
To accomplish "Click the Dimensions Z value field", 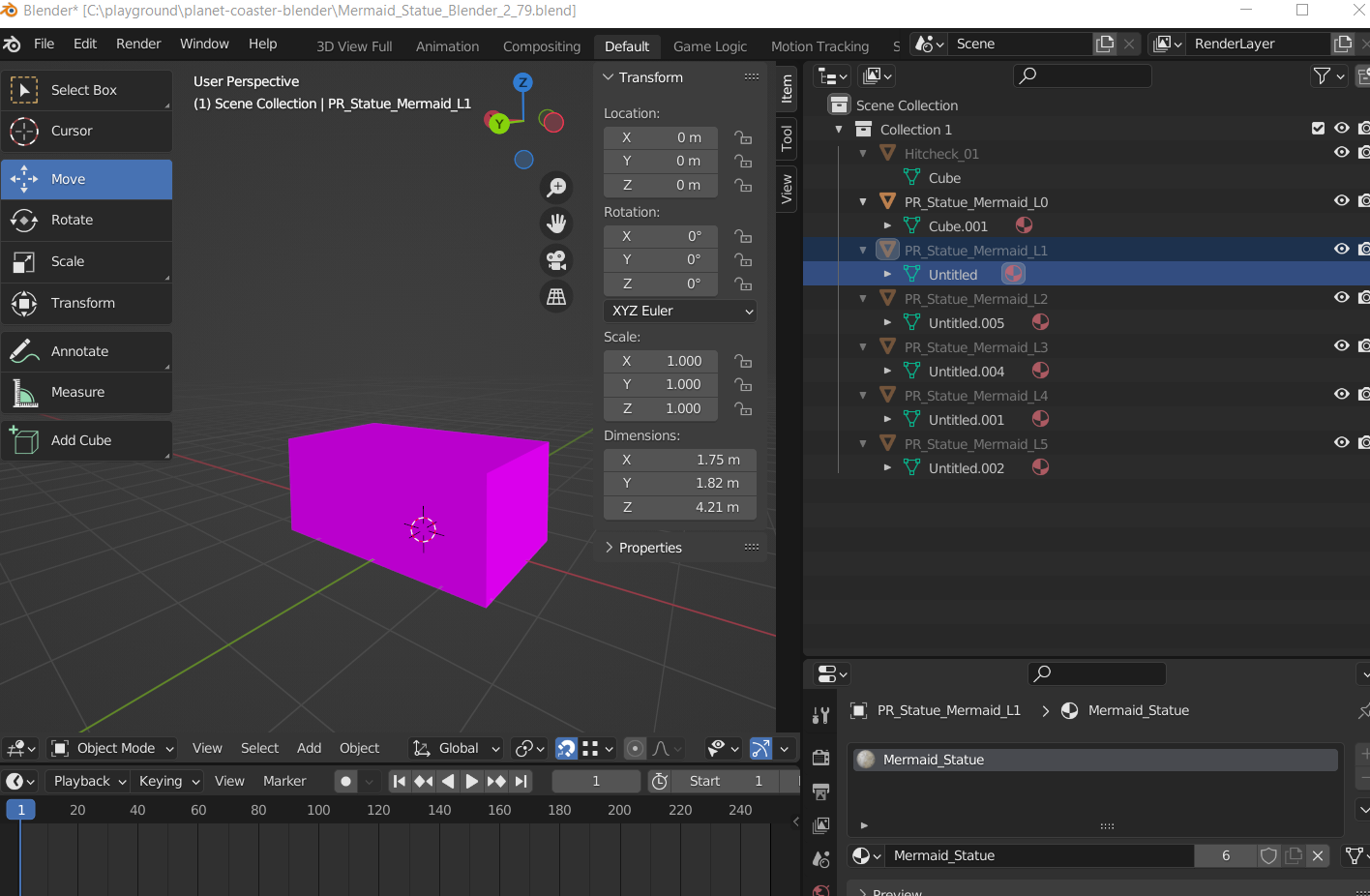I will pyautogui.click(x=680, y=507).
